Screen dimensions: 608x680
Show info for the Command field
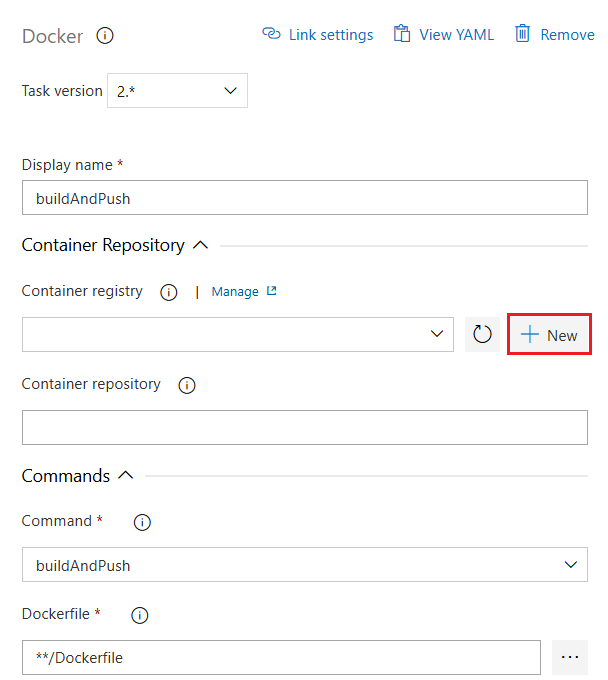[142, 522]
